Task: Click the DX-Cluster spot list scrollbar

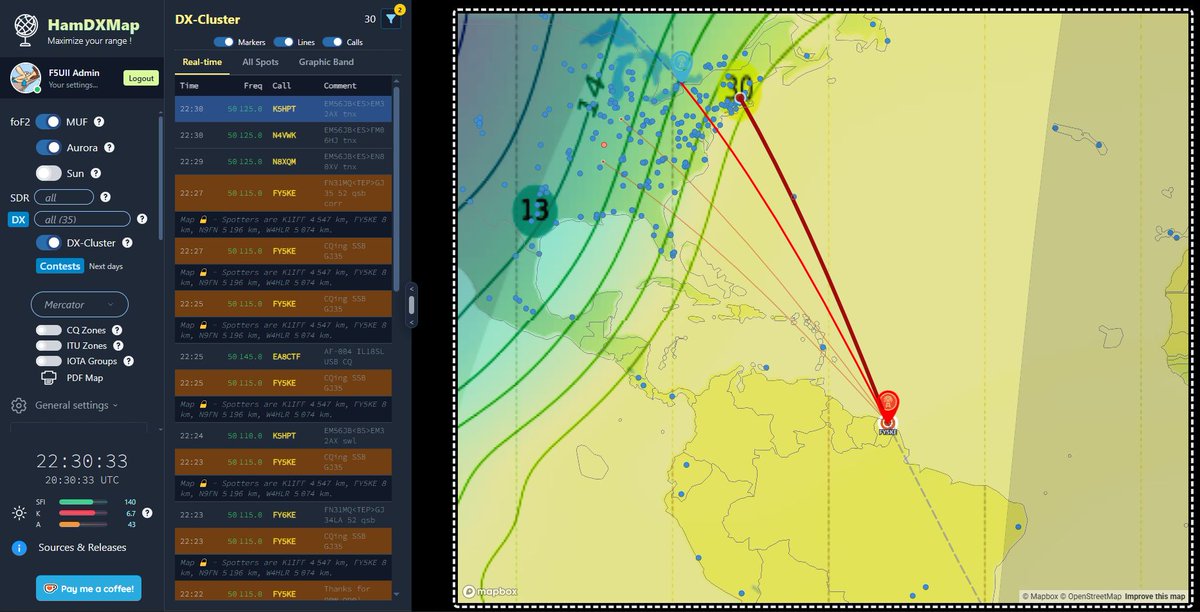Action: point(396,188)
